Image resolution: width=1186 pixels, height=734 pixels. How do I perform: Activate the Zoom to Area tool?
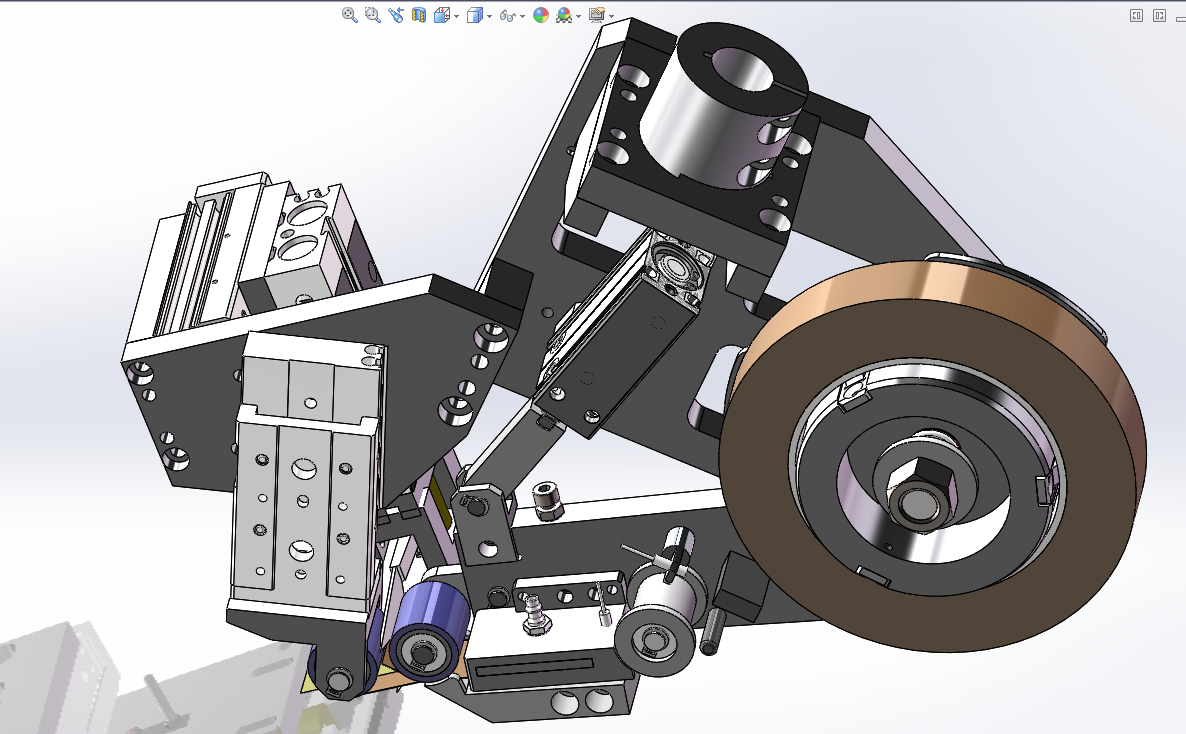click(x=373, y=15)
